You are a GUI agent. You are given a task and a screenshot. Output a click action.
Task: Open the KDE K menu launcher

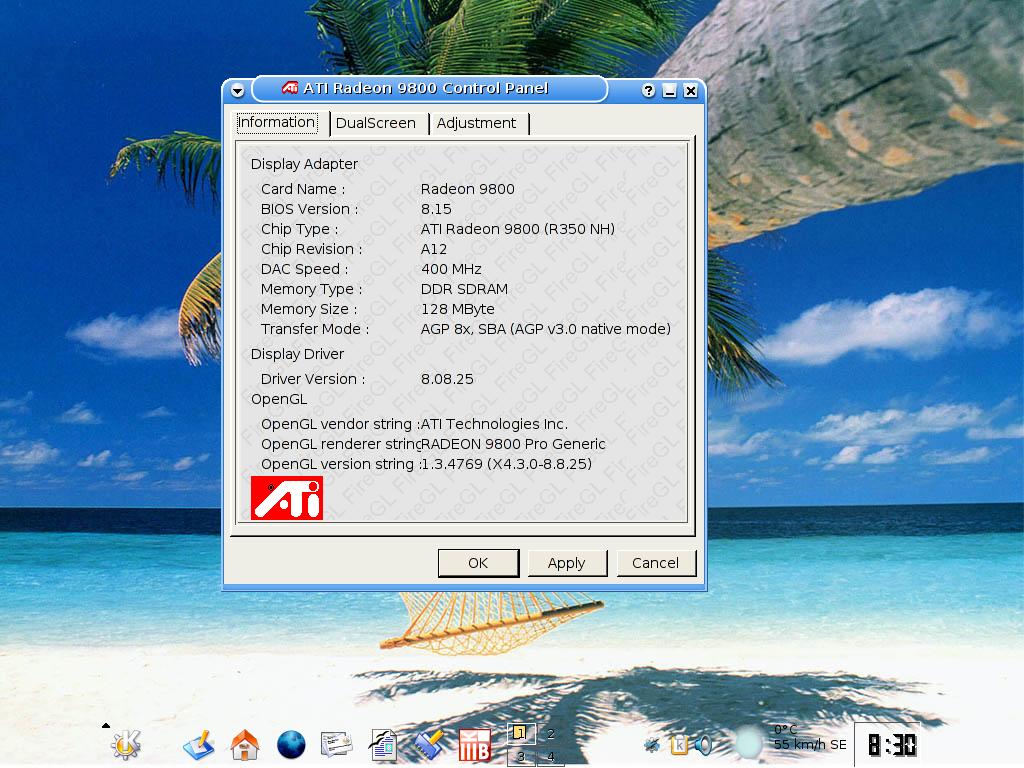click(126, 744)
